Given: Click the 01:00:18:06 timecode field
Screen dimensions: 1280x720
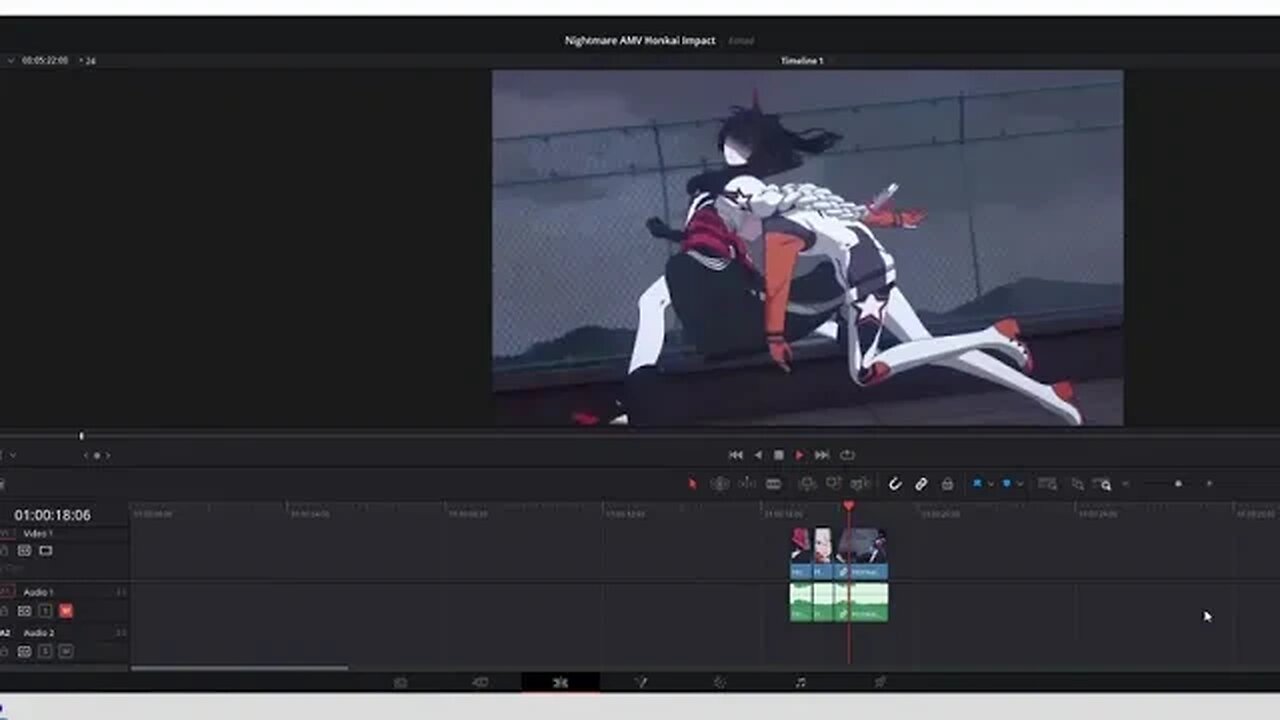Looking at the screenshot, I should pos(52,515).
